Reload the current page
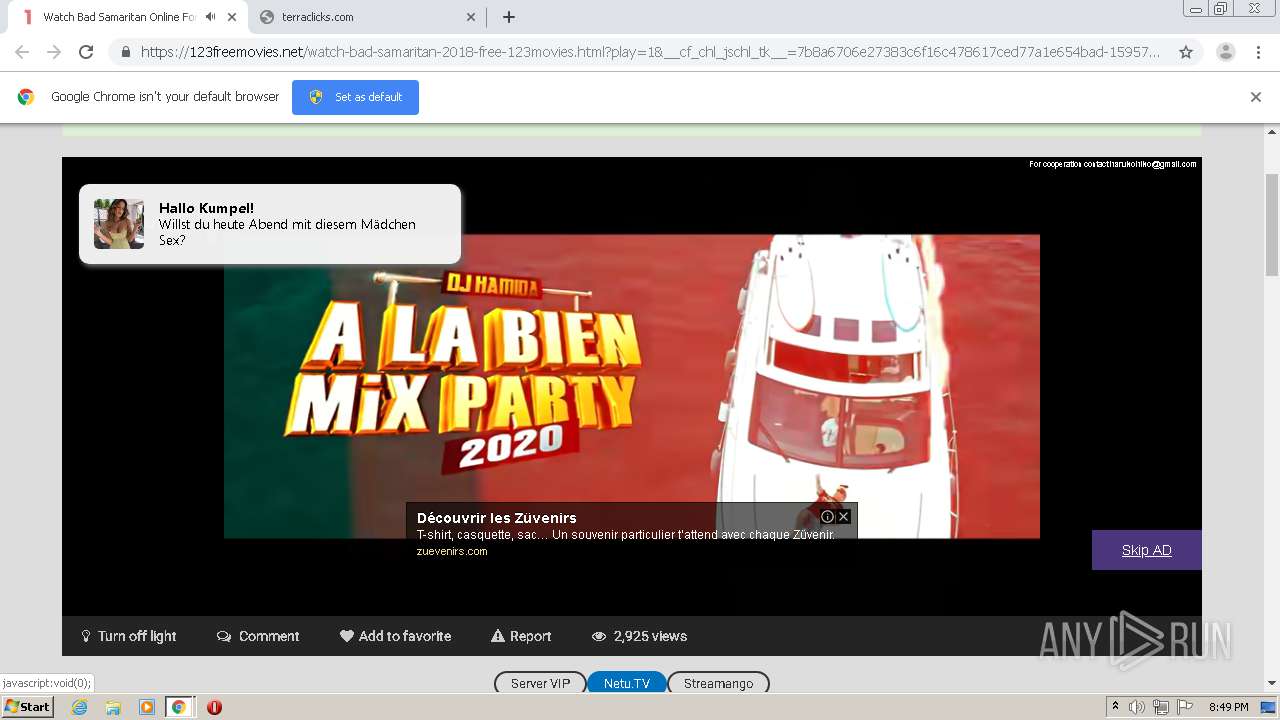This screenshot has width=1280, height=720. tap(86, 52)
